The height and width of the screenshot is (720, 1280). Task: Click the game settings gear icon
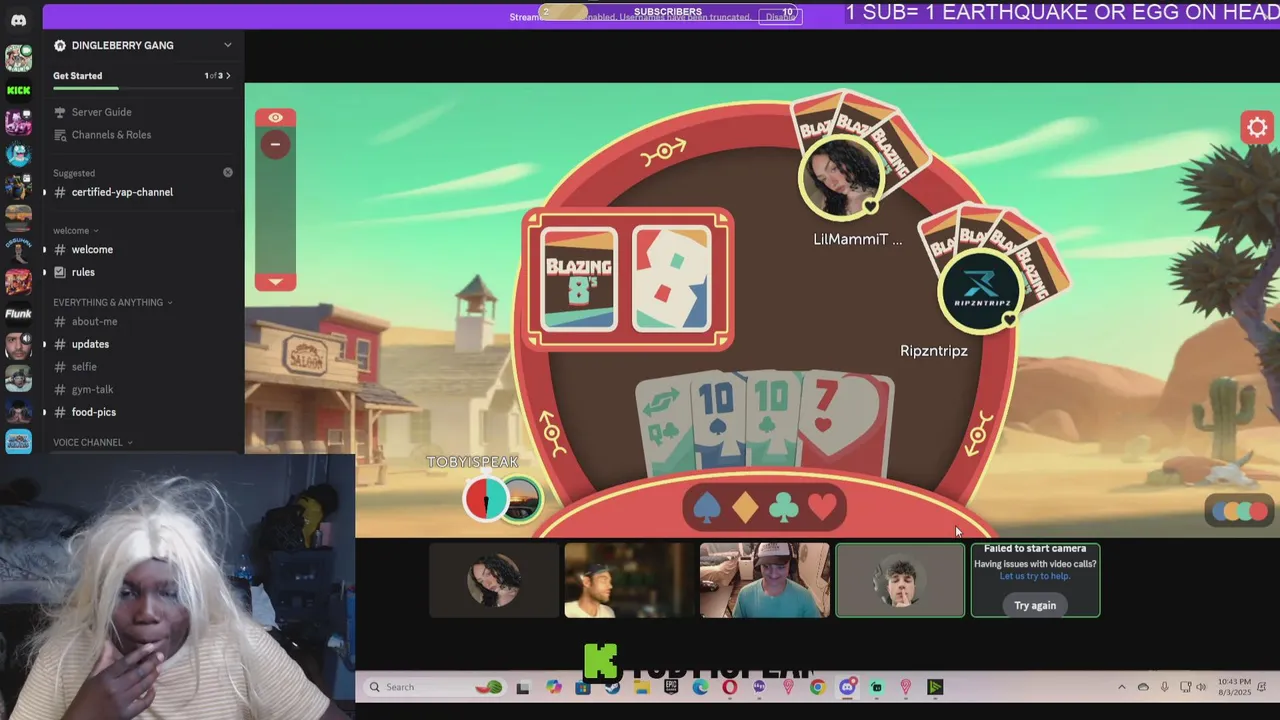[x=1257, y=127]
